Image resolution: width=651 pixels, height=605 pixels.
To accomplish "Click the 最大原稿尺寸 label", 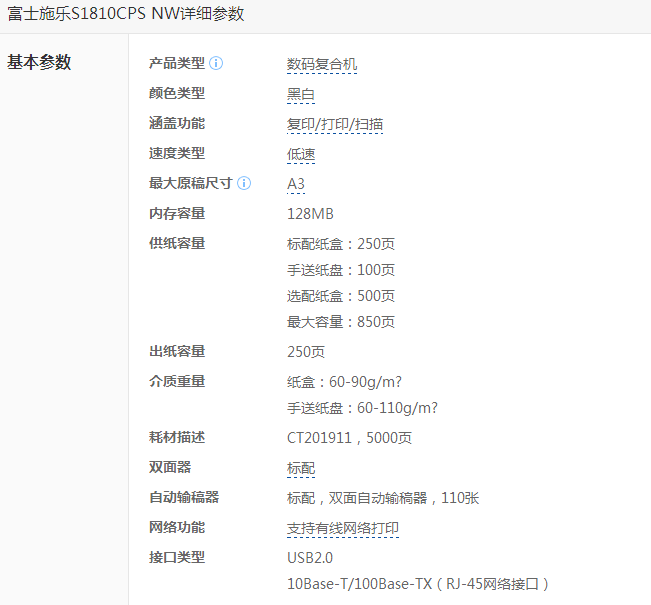I will coord(191,183).
